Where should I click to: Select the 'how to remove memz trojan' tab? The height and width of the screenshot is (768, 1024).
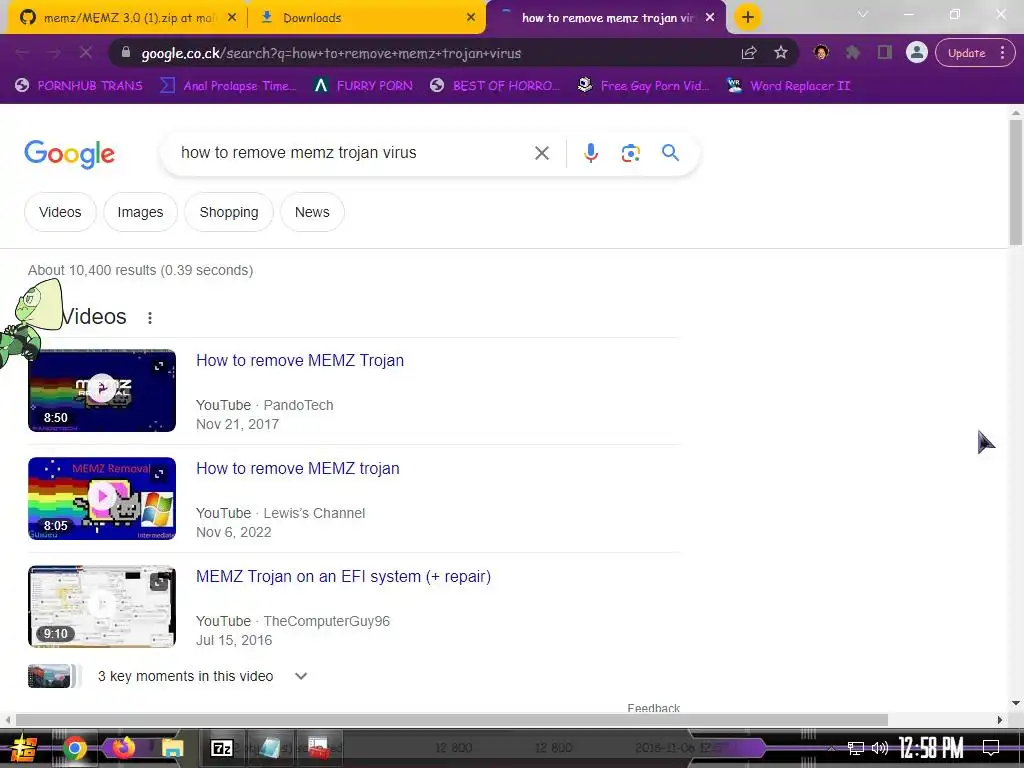(x=606, y=18)
